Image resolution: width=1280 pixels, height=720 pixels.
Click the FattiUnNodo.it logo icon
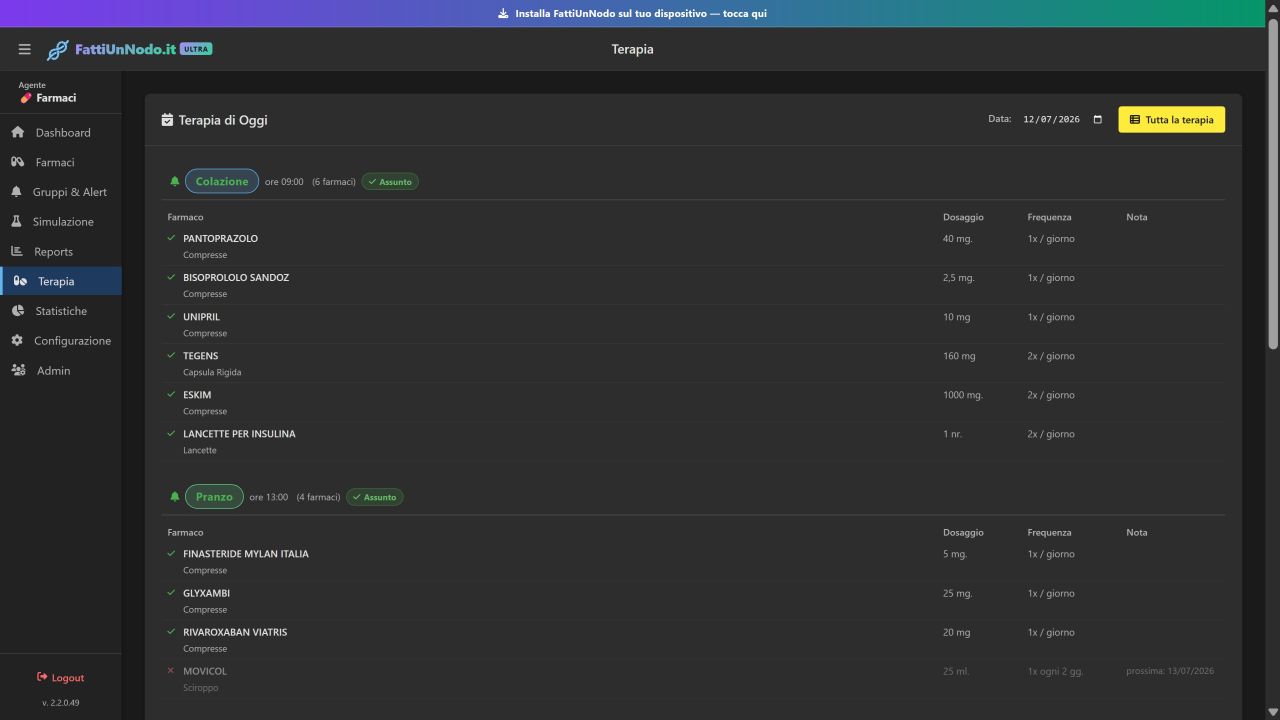click(x=58, y=49)
